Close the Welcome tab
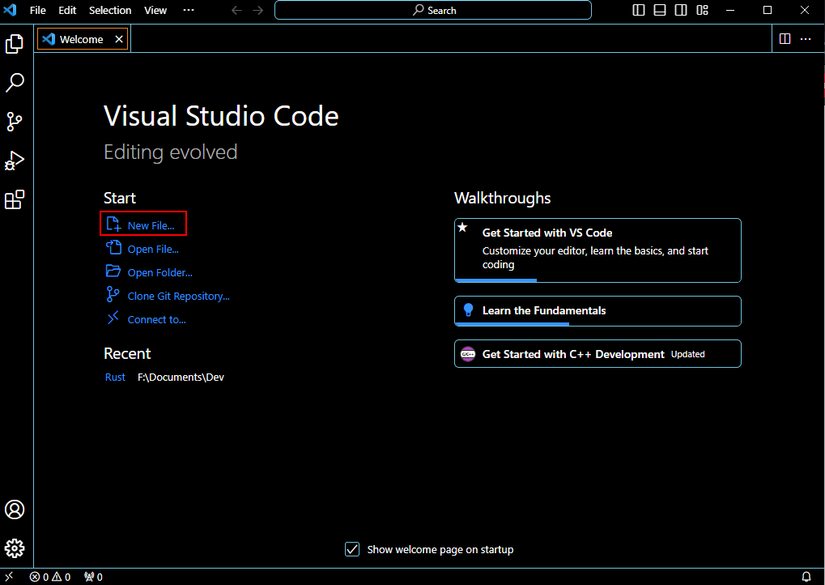The width and height of the screenshot is (825, 585). point(119,39)
